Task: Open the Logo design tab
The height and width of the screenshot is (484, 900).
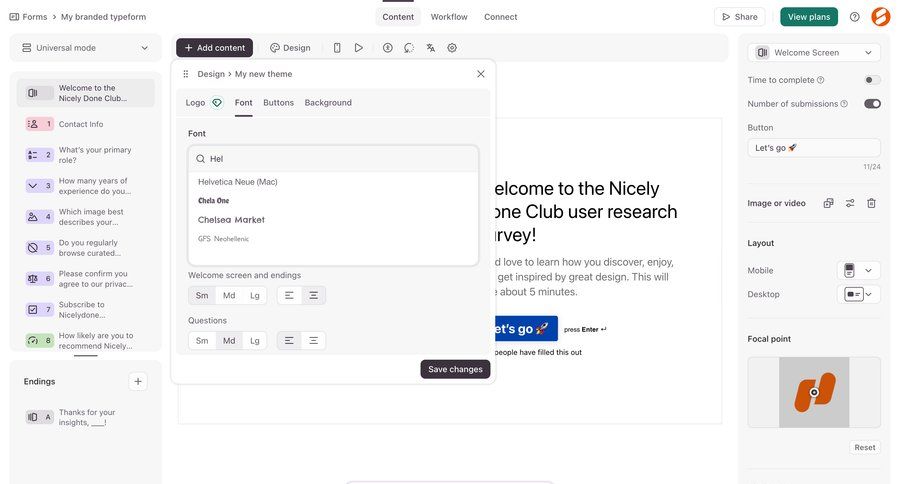Action: point(195,103)
